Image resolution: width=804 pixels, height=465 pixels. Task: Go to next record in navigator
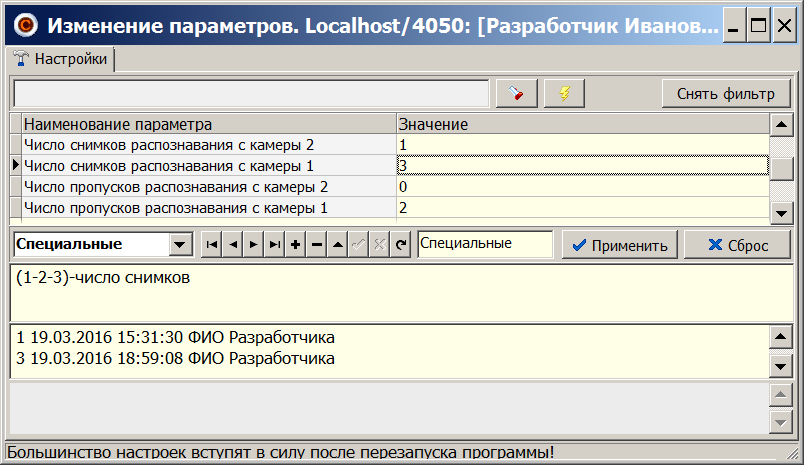(x=253, y=245)
